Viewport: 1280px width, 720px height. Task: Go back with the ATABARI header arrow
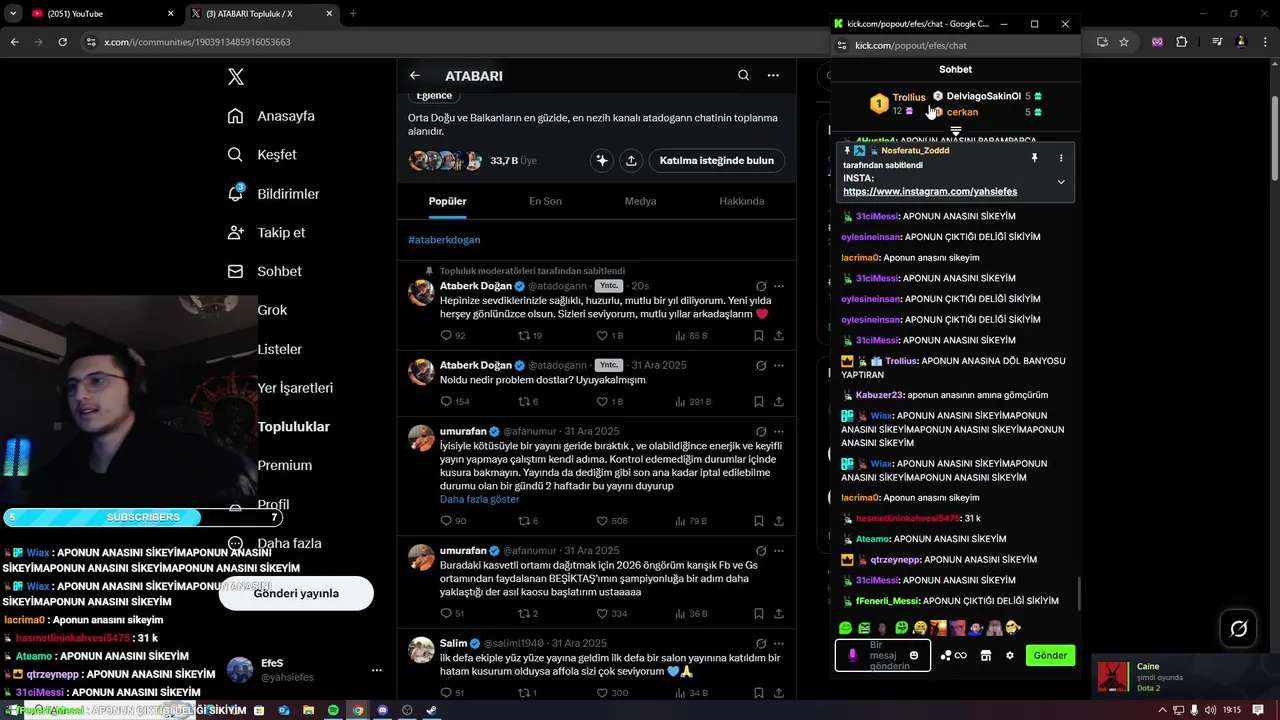coord(415,76)
